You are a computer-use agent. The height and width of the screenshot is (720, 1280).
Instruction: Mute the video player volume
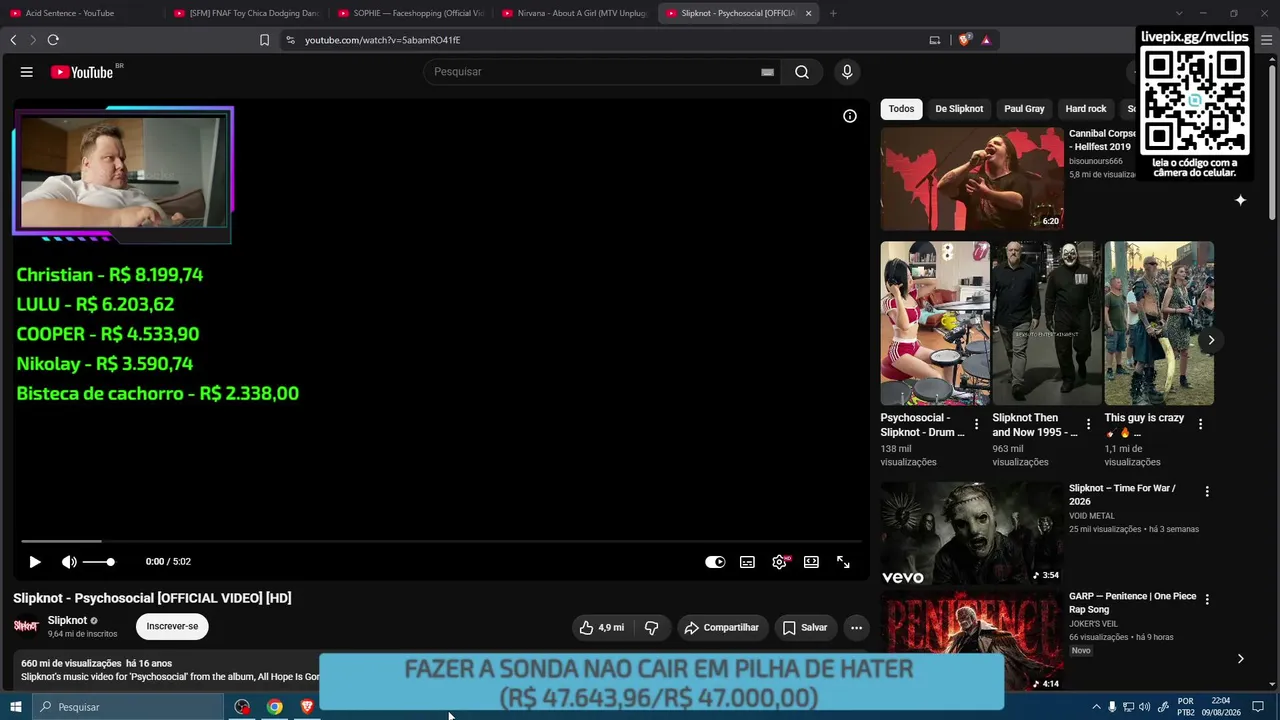coord(69,562)
